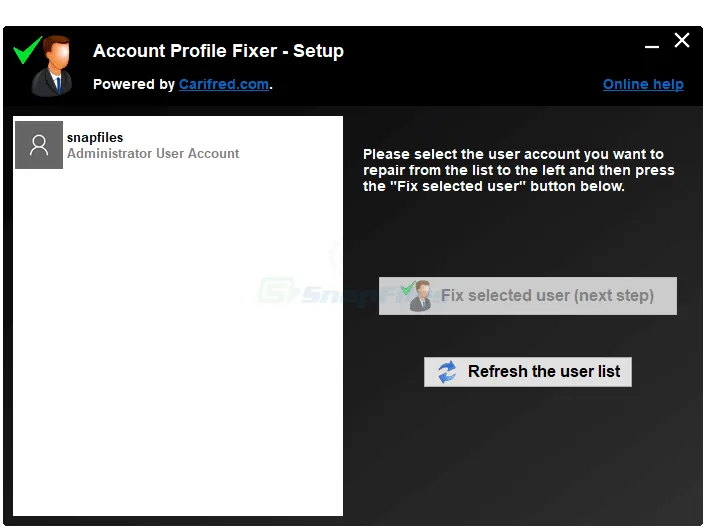Click the icon on Fix selected user button

tap(418, 296)
